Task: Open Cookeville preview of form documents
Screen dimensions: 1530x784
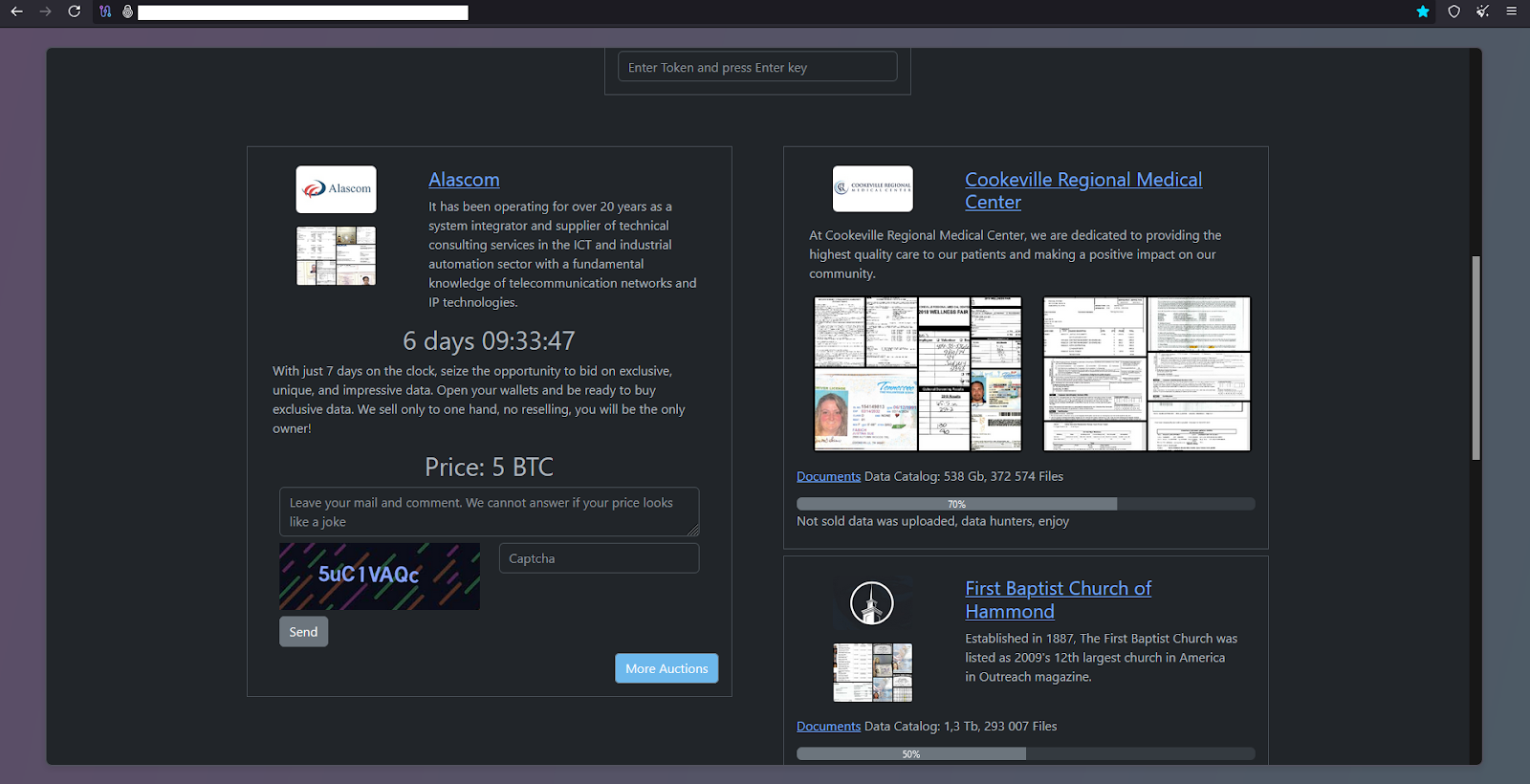Action: click(x=1147, y=374)
